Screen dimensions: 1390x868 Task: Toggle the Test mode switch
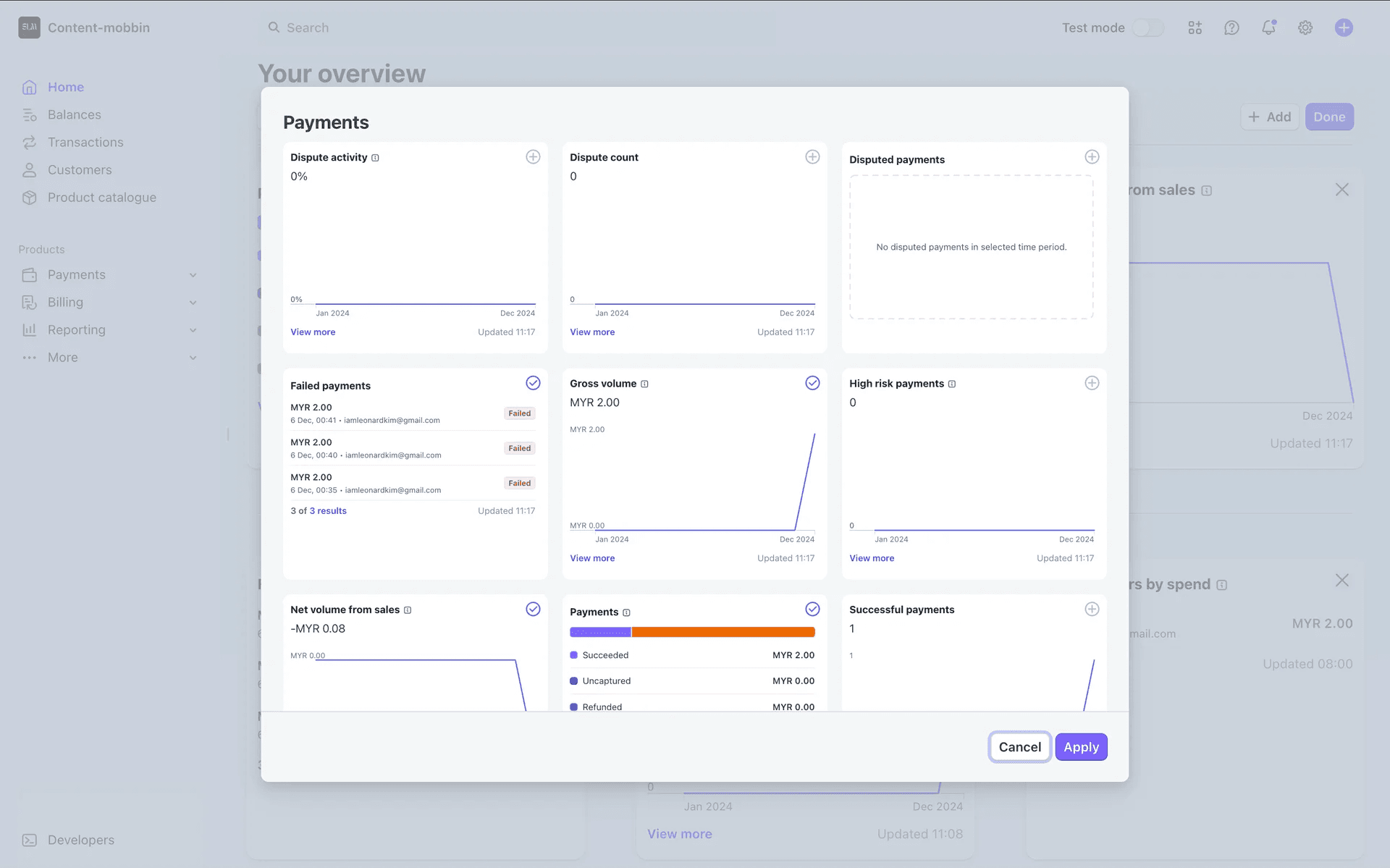(1147, 27)
